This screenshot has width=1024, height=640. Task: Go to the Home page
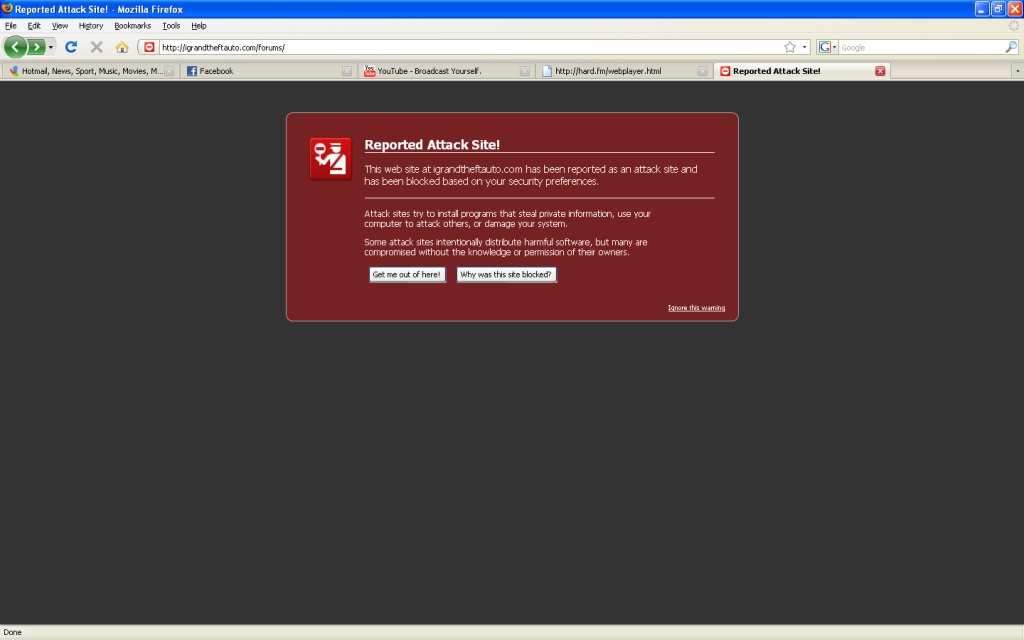(x=122, y=47)
